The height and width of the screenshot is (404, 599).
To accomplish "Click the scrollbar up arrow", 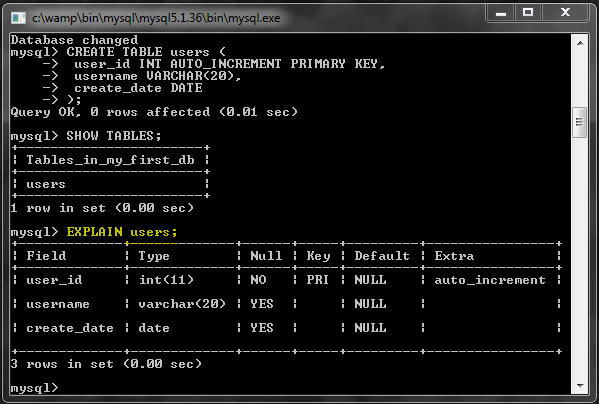I will pos(580,43).
